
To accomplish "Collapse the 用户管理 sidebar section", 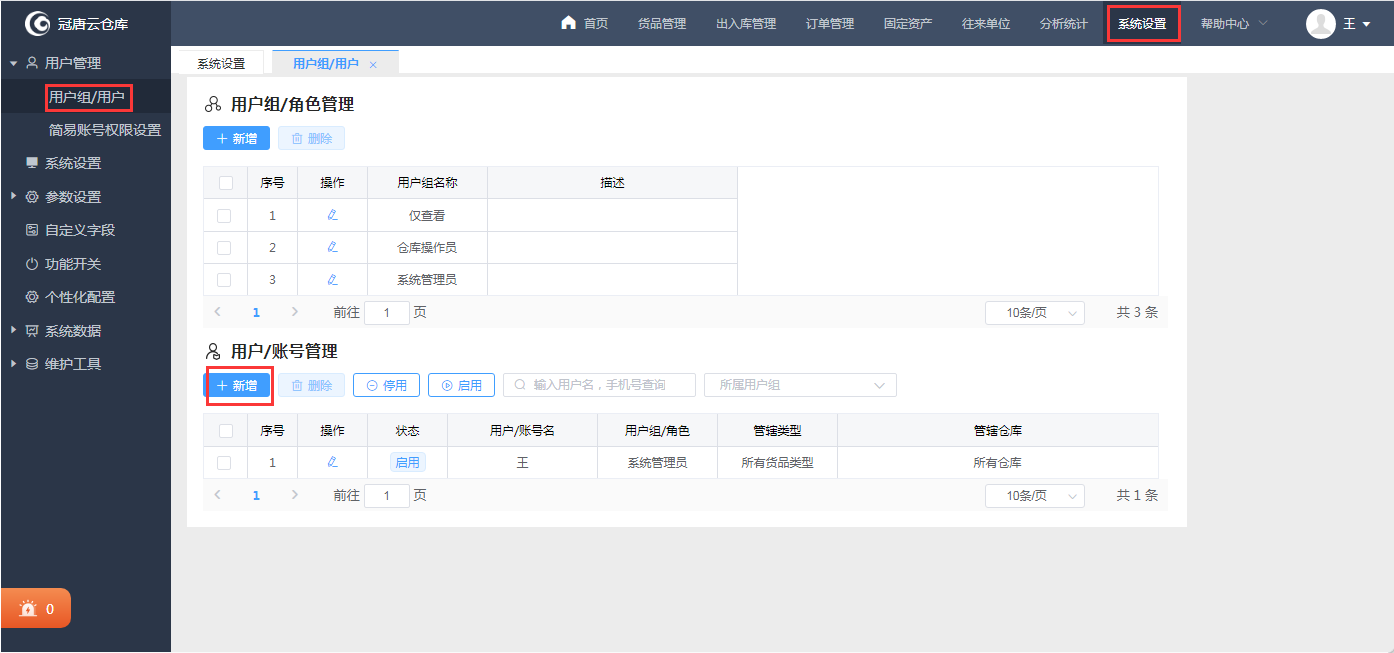I will (13, 63).
